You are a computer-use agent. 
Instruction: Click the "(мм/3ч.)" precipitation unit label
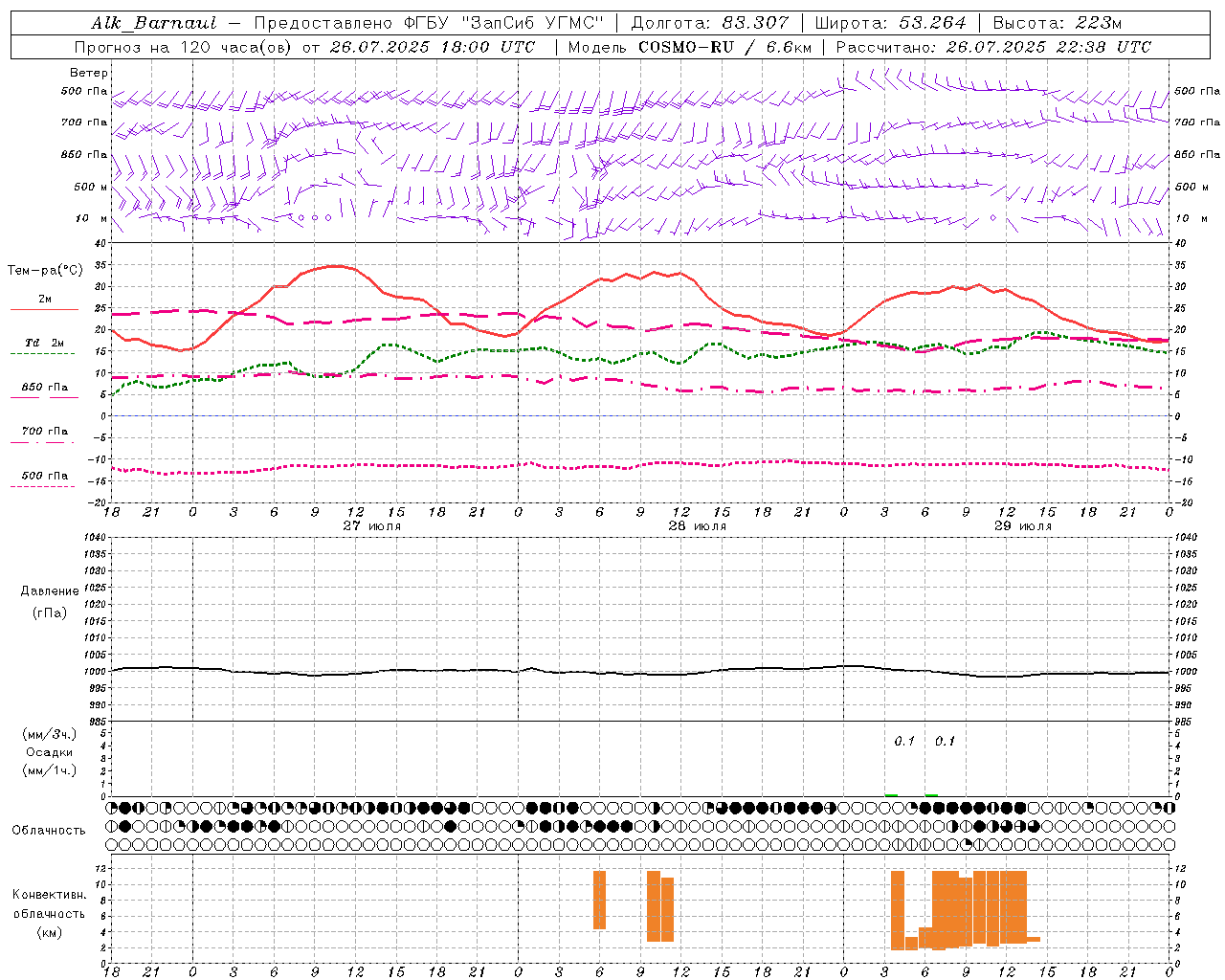50,734
